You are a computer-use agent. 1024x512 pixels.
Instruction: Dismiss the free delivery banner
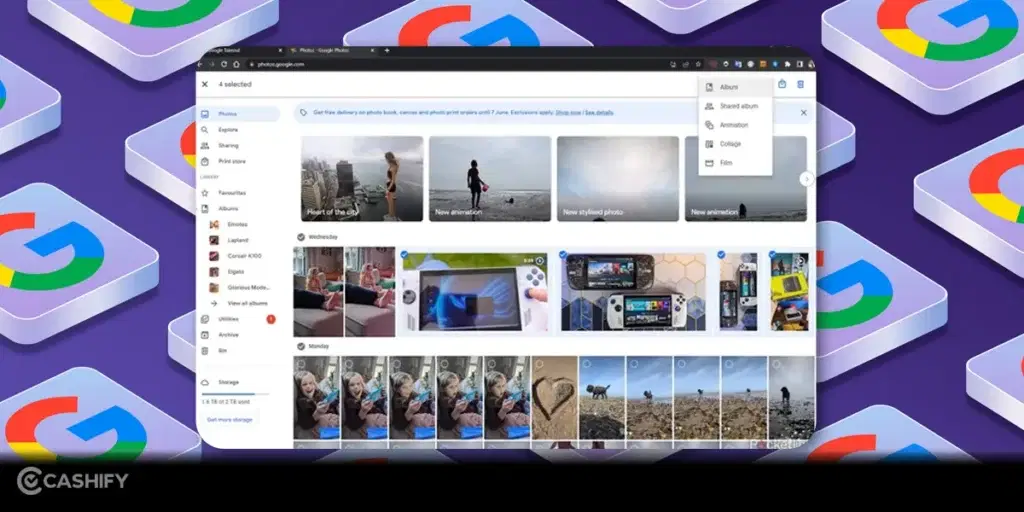[x=803, y=112]
